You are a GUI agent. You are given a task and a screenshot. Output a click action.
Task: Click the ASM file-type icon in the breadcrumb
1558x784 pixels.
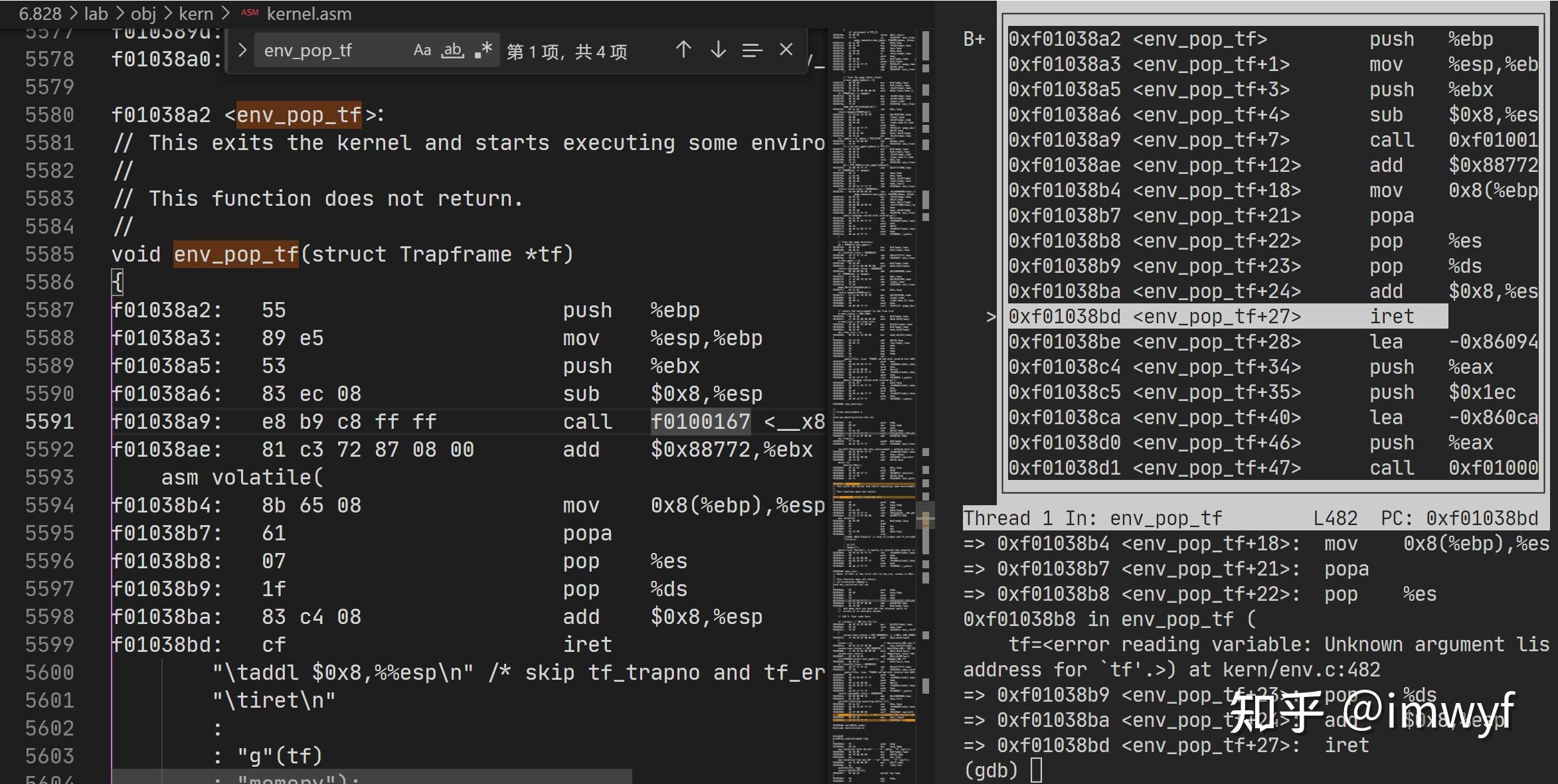(249, 12)
